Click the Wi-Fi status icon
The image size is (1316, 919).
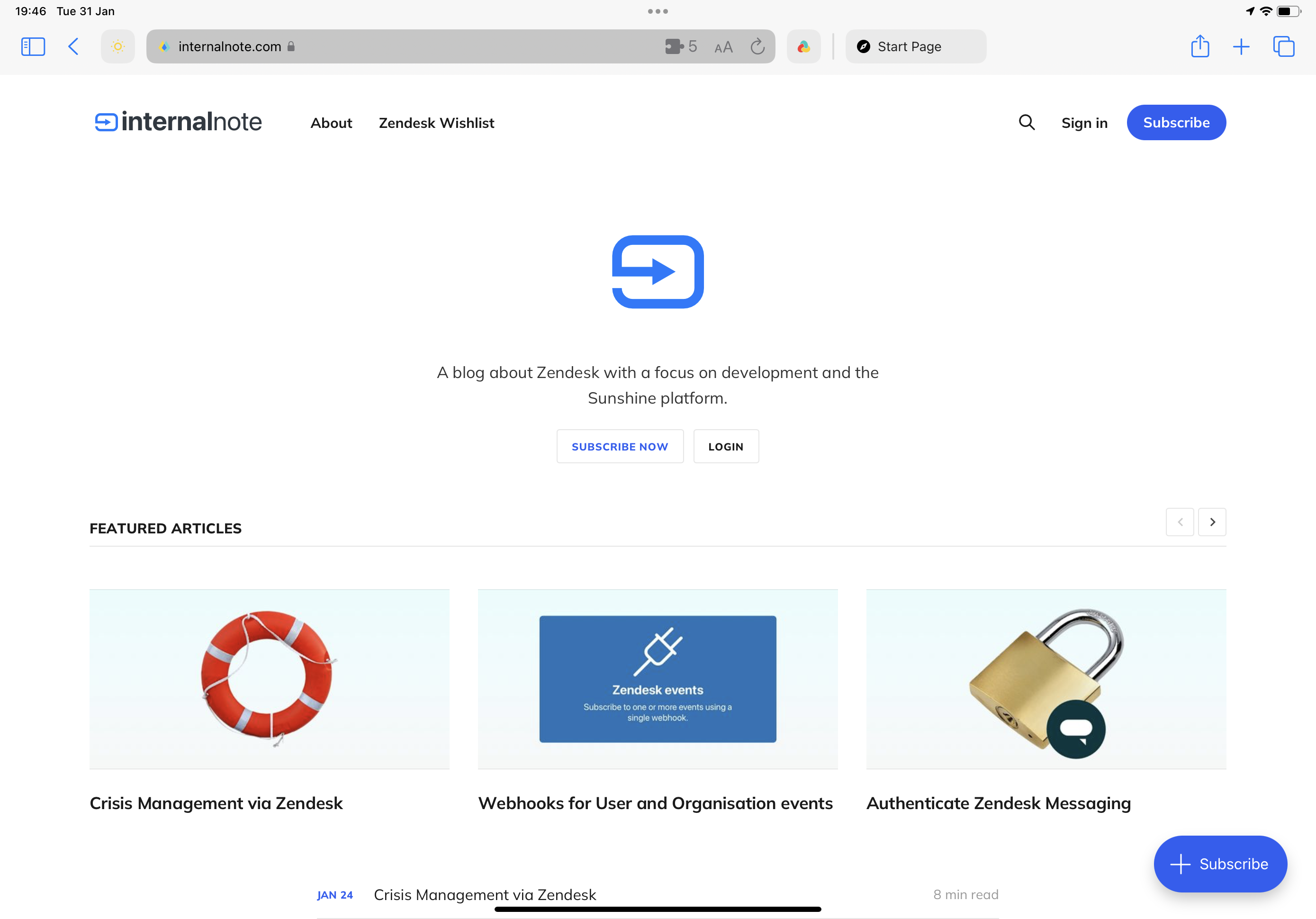[x=1266, y=11]
